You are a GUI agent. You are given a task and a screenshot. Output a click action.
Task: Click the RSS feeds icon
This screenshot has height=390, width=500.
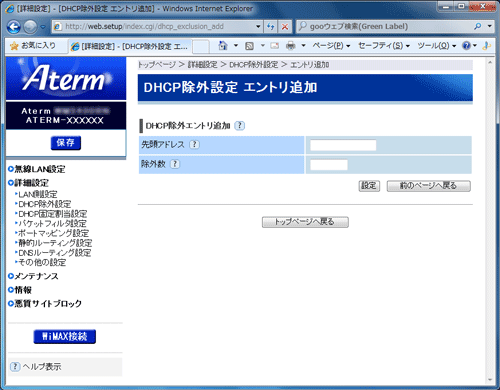coord(249,46)
